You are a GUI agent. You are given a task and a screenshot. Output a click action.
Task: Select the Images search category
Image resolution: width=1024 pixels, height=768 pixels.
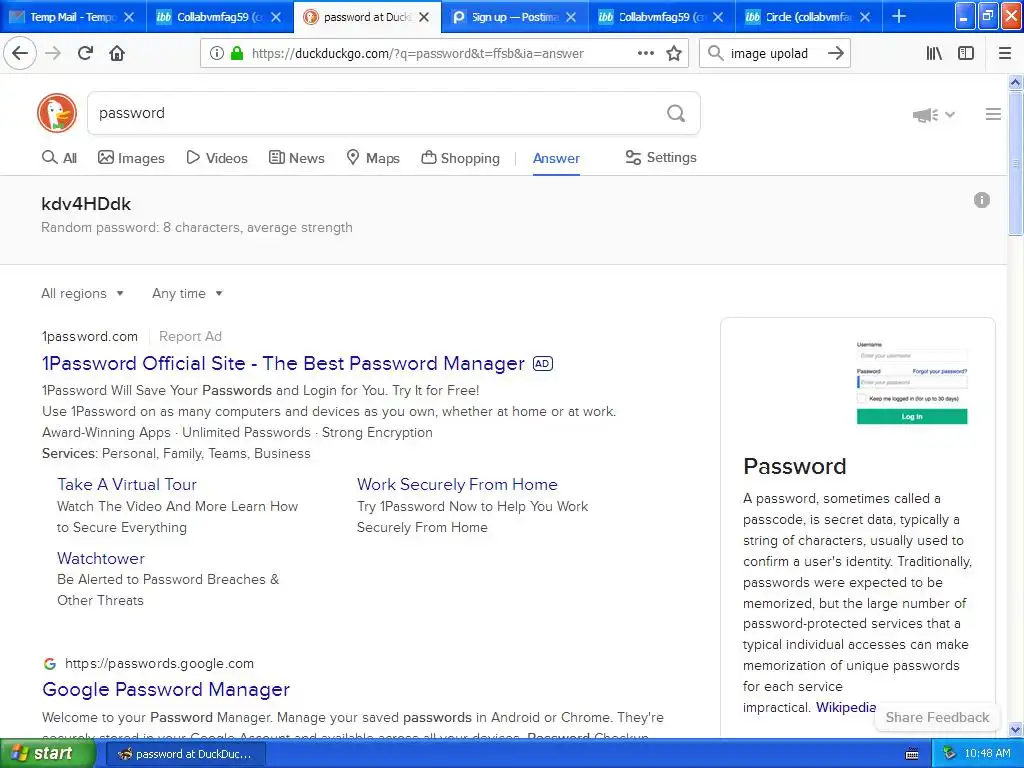click(131, 158)
